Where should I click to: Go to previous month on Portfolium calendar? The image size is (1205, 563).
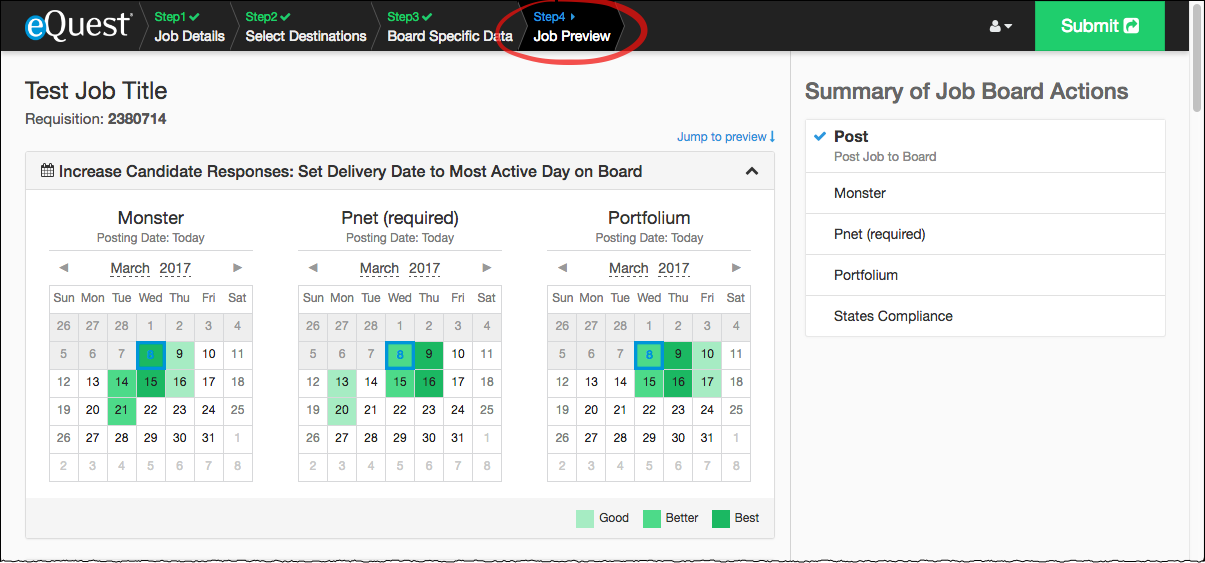(x=562, y=268)
